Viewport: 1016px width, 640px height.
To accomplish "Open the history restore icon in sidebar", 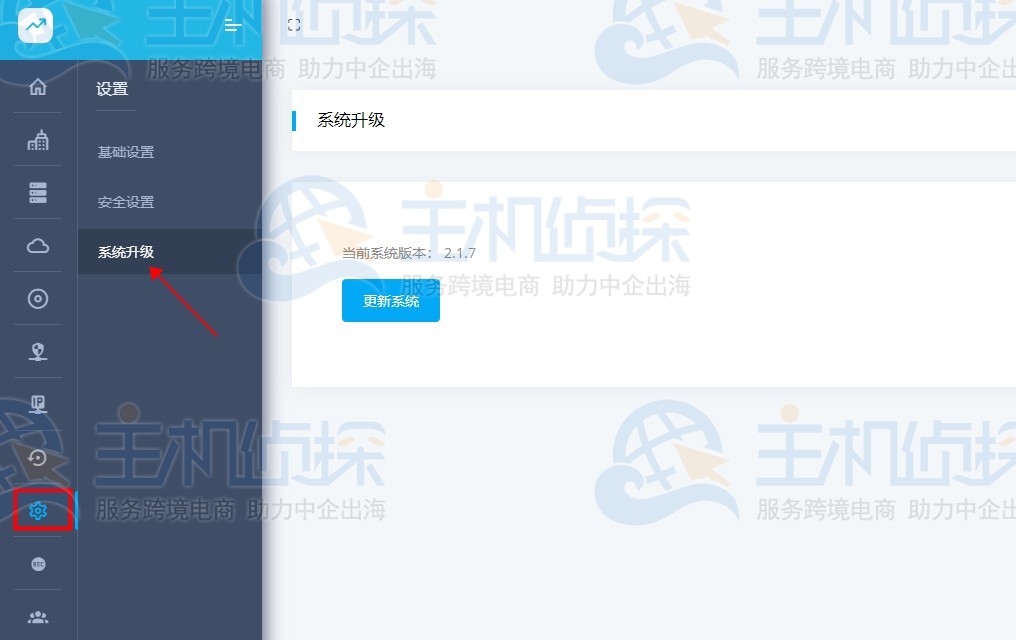I will click(x=37, y=457).
